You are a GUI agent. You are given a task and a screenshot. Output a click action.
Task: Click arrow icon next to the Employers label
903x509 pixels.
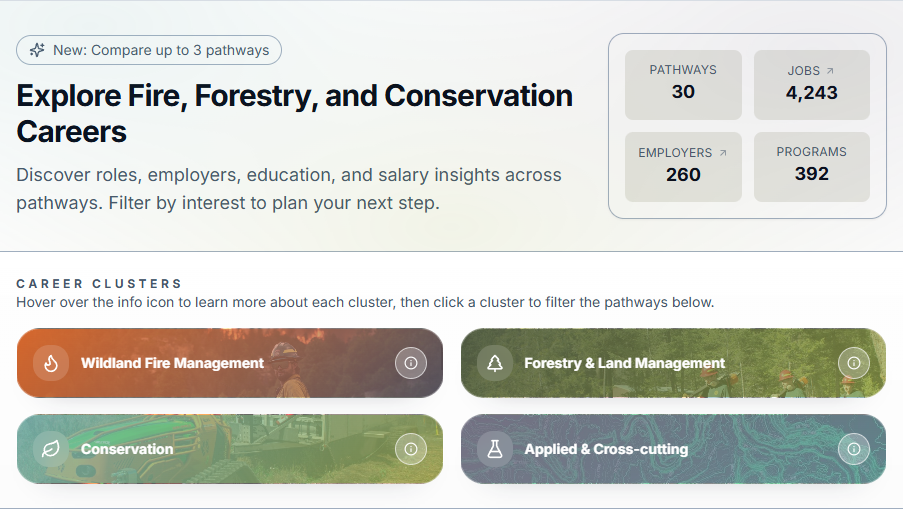click(723, 153)
